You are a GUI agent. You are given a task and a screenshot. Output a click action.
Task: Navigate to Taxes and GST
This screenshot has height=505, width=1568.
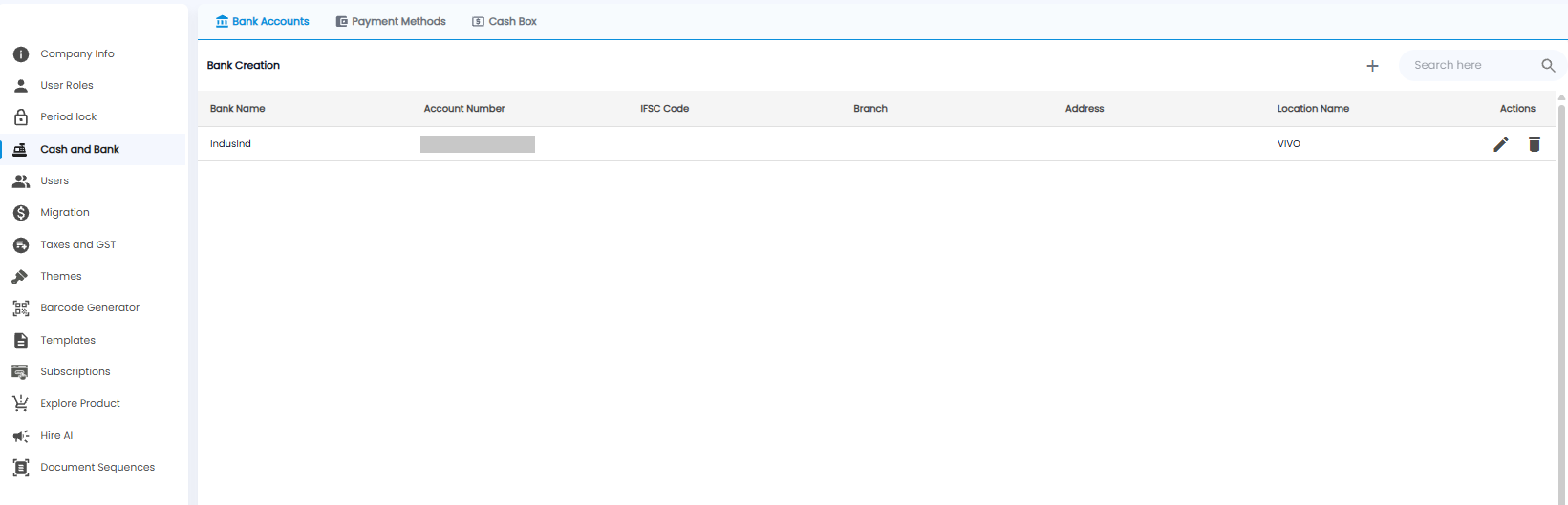click(x=94, y=245)
